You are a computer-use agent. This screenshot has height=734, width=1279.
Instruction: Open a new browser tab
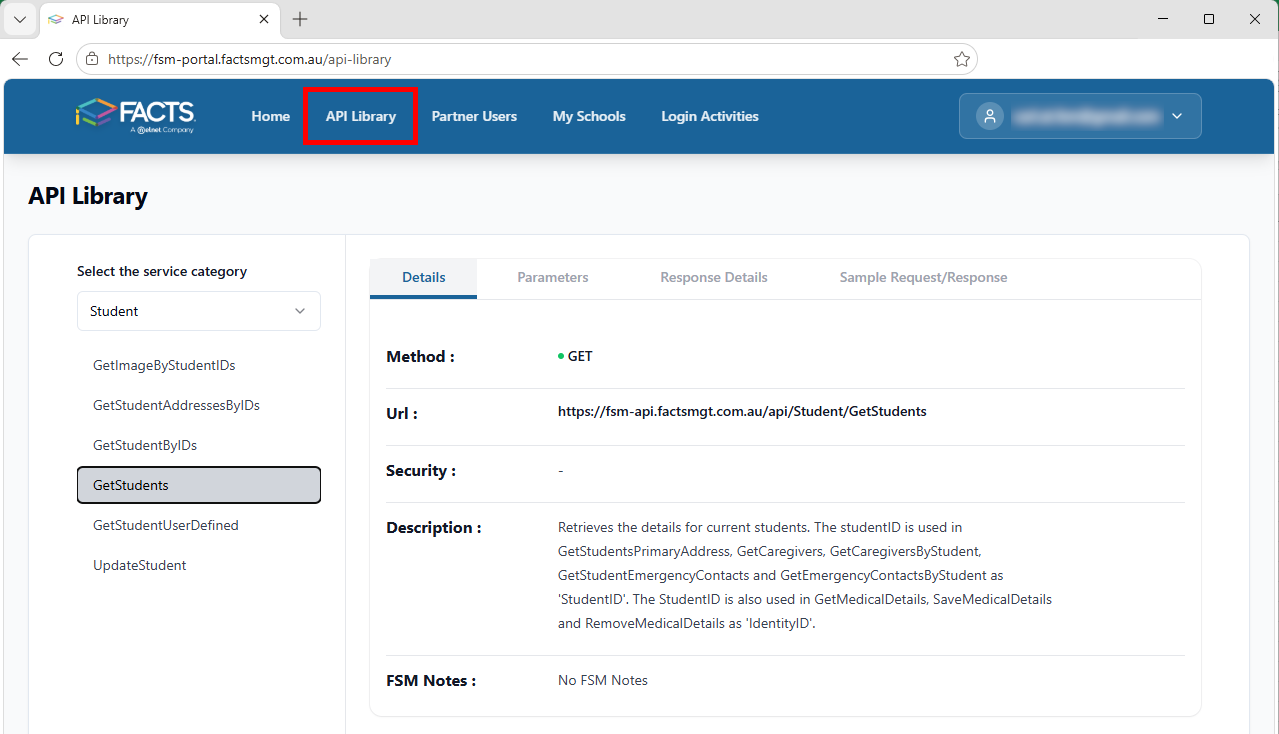pos(300,19)
